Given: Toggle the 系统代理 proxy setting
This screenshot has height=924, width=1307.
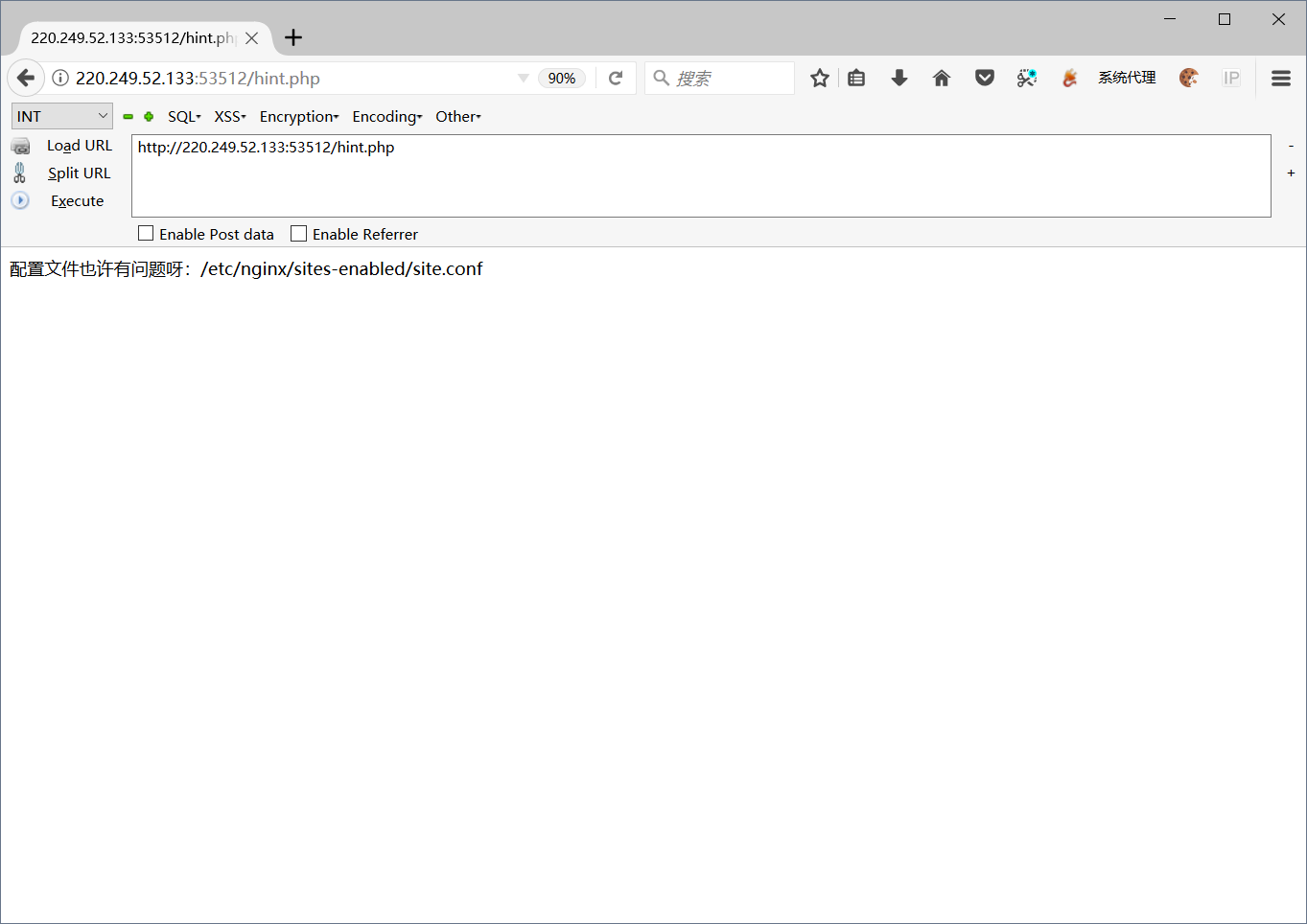Looking at the screenshot, I should click(1127, 78).
